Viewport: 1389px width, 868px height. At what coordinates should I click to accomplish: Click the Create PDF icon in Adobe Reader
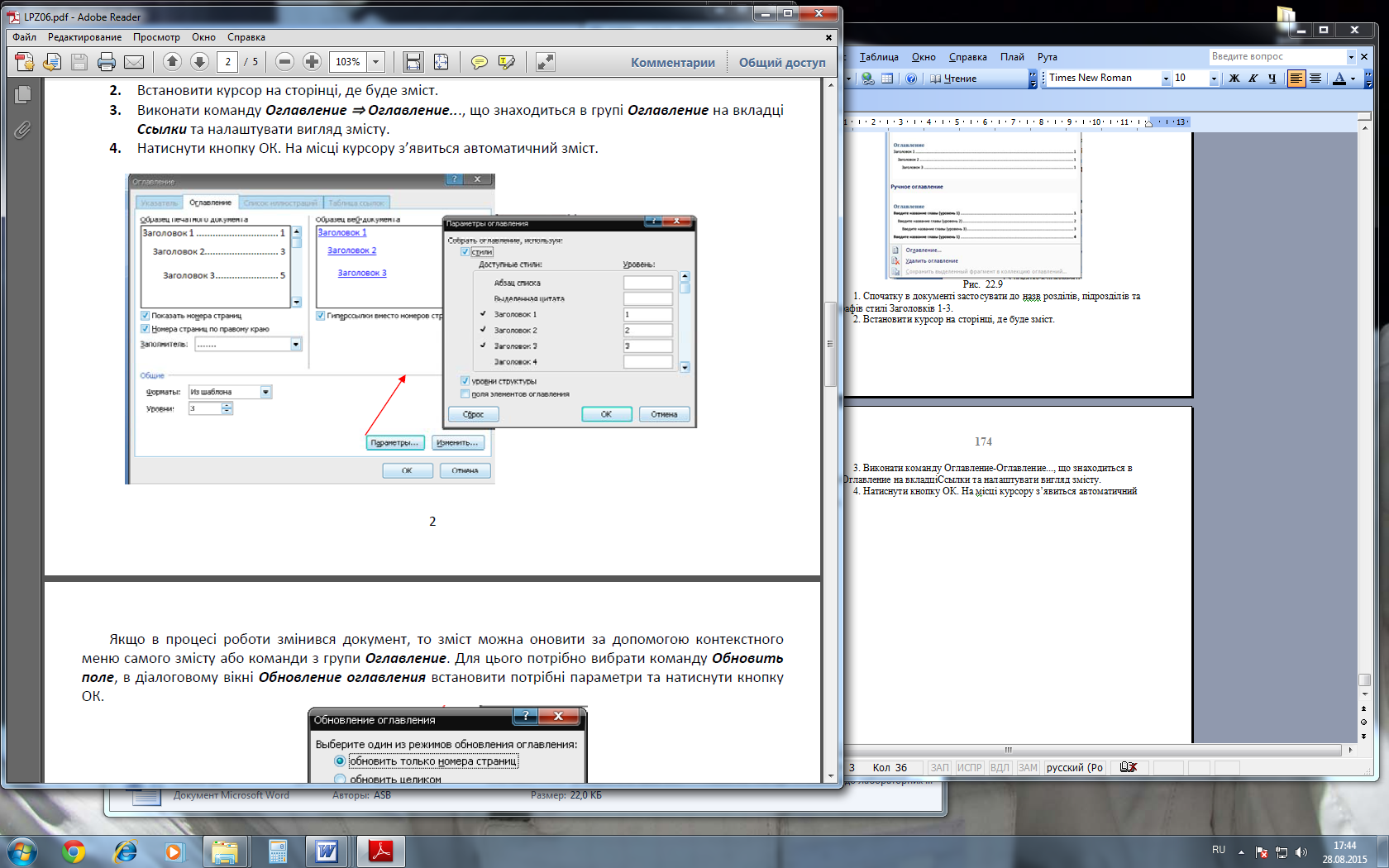[x=24, y=62]
